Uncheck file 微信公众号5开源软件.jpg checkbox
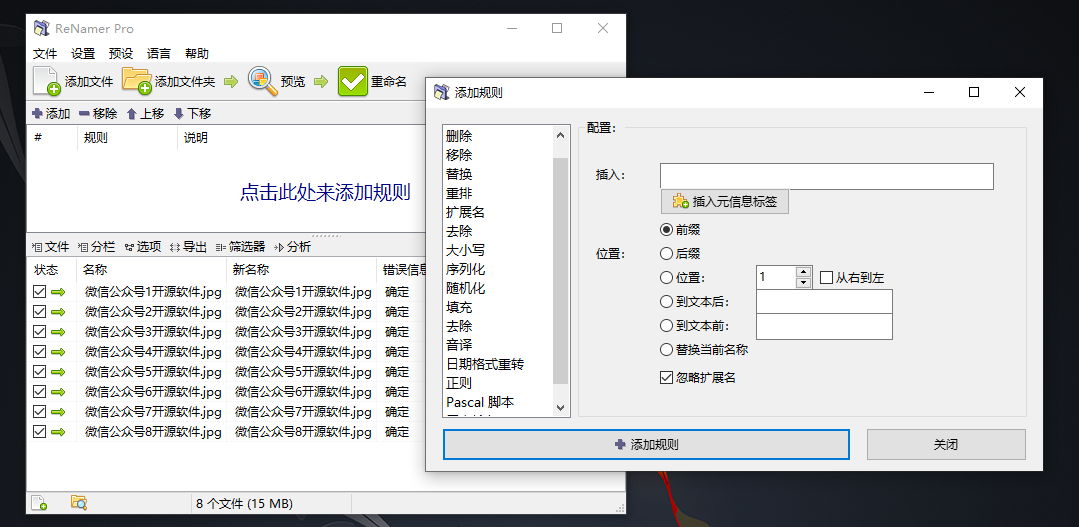Screen dimensions: 1079x527 coord(39,372)
